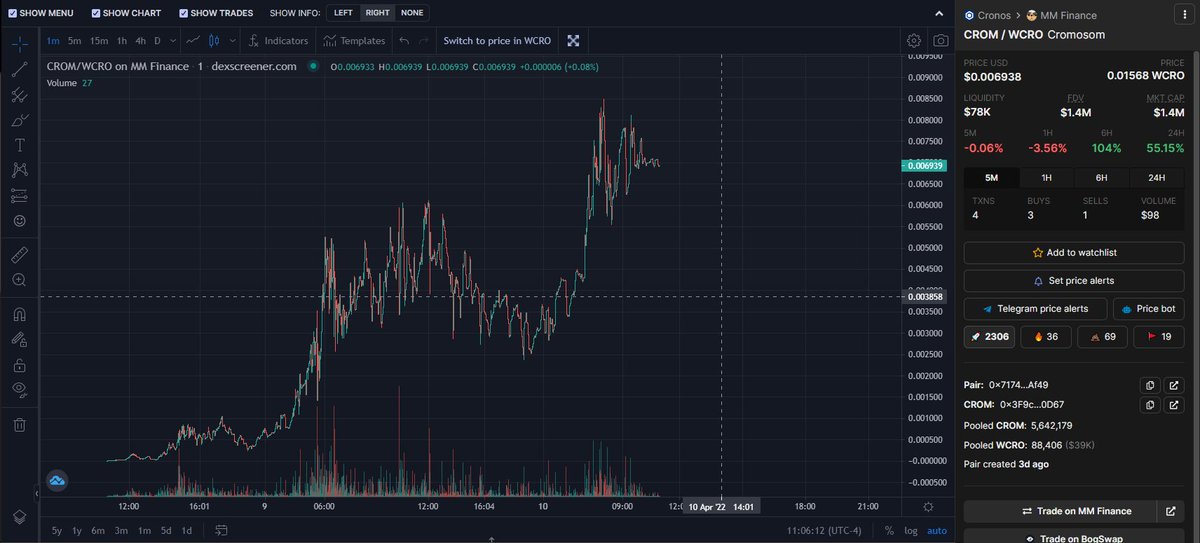Toggle log scale on price axis
Screen dimensions: 1200x543
910,530
